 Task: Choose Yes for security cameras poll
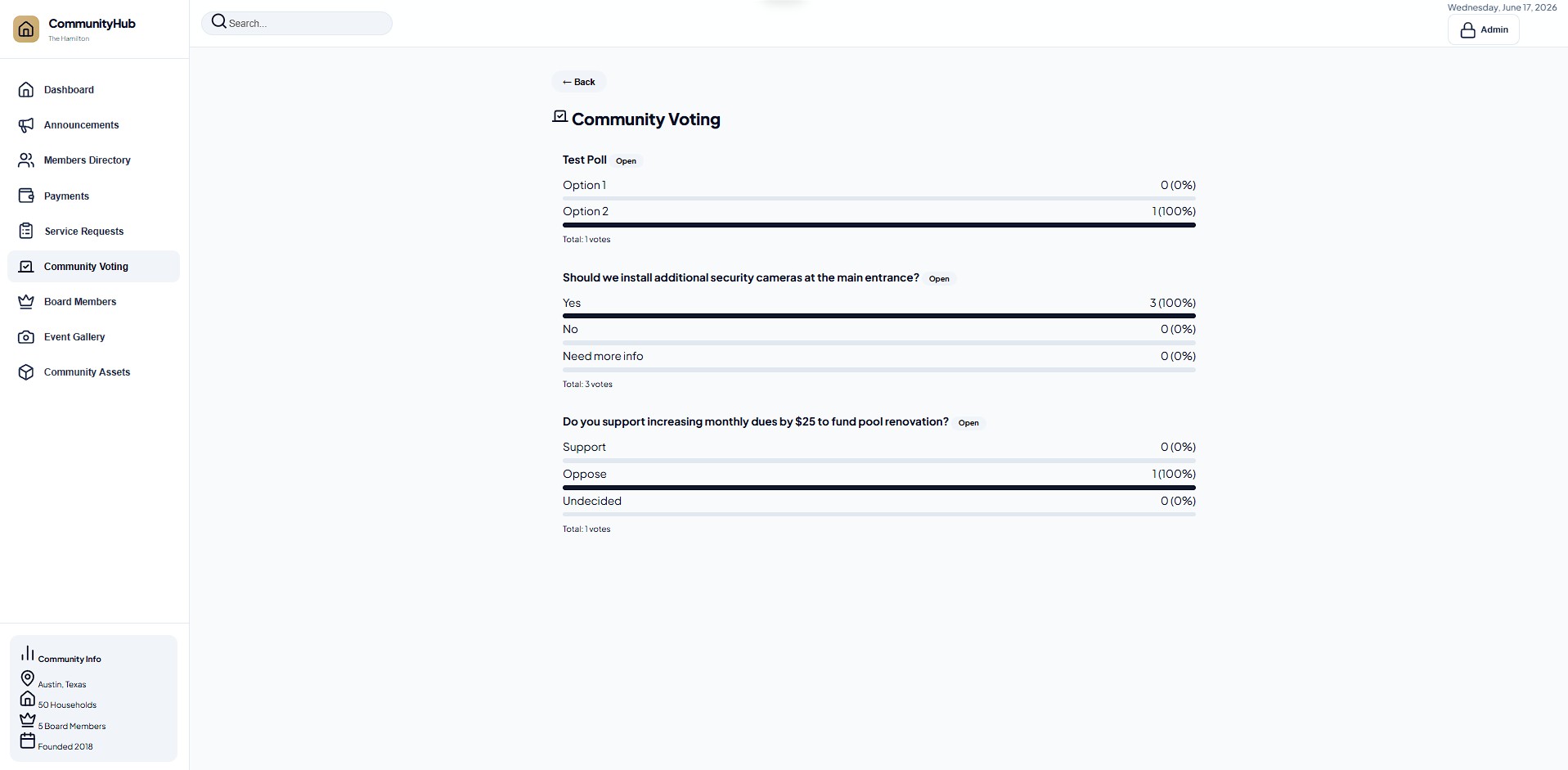(x=572, y=304)
